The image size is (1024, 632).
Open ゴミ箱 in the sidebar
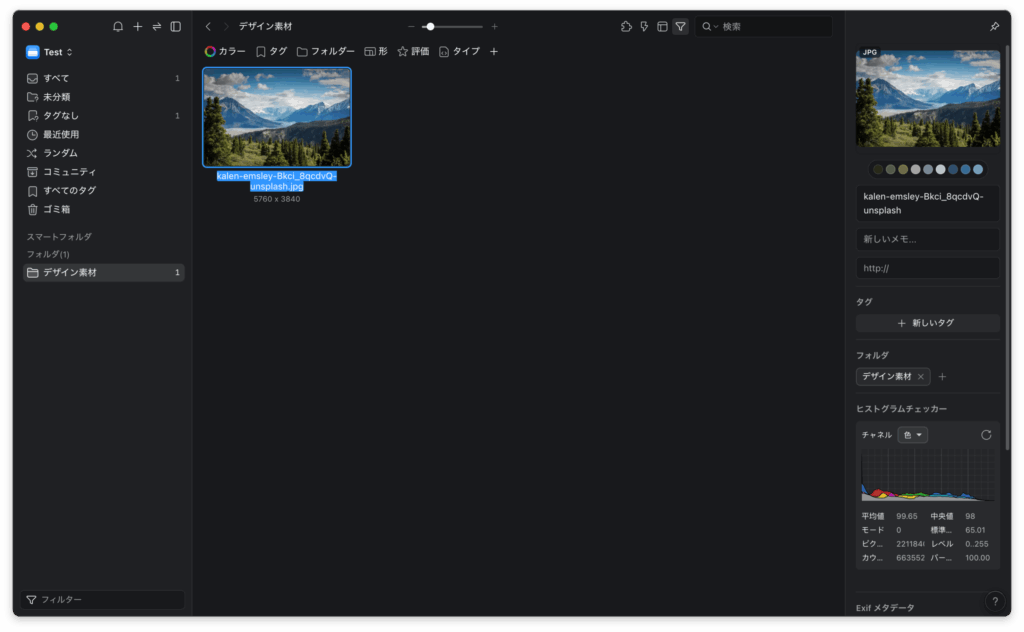56,210
